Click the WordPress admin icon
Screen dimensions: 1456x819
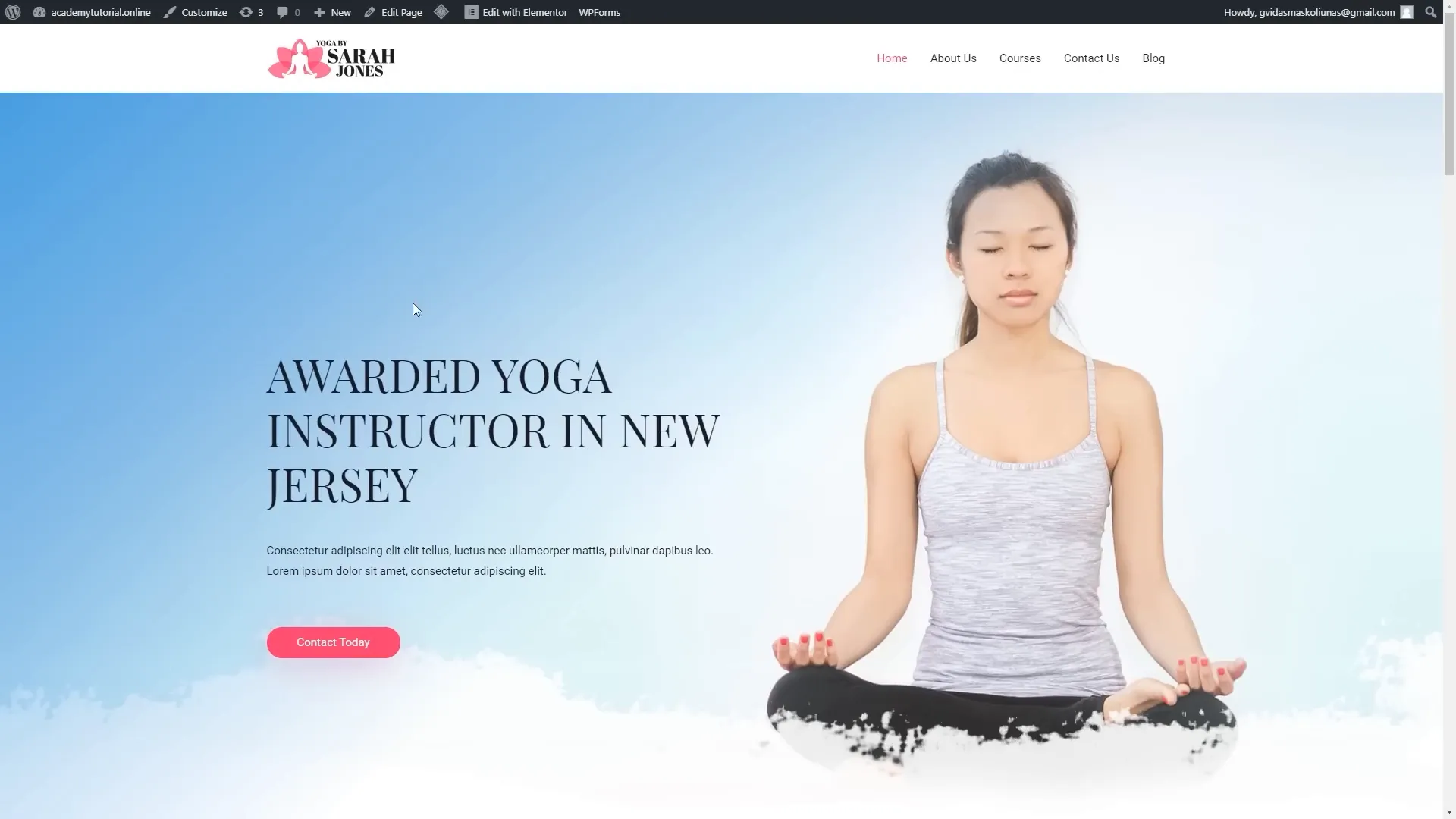pos(14,12)
